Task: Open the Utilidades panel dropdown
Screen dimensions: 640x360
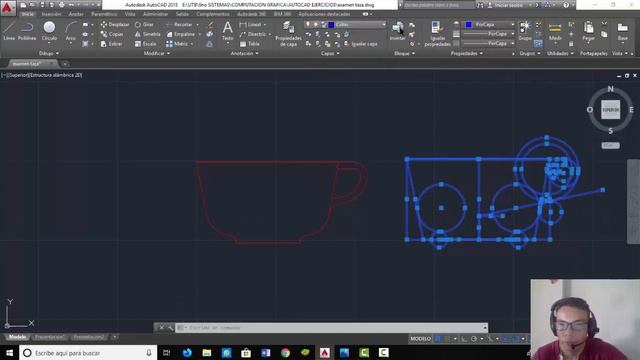Action: (560, 53)
